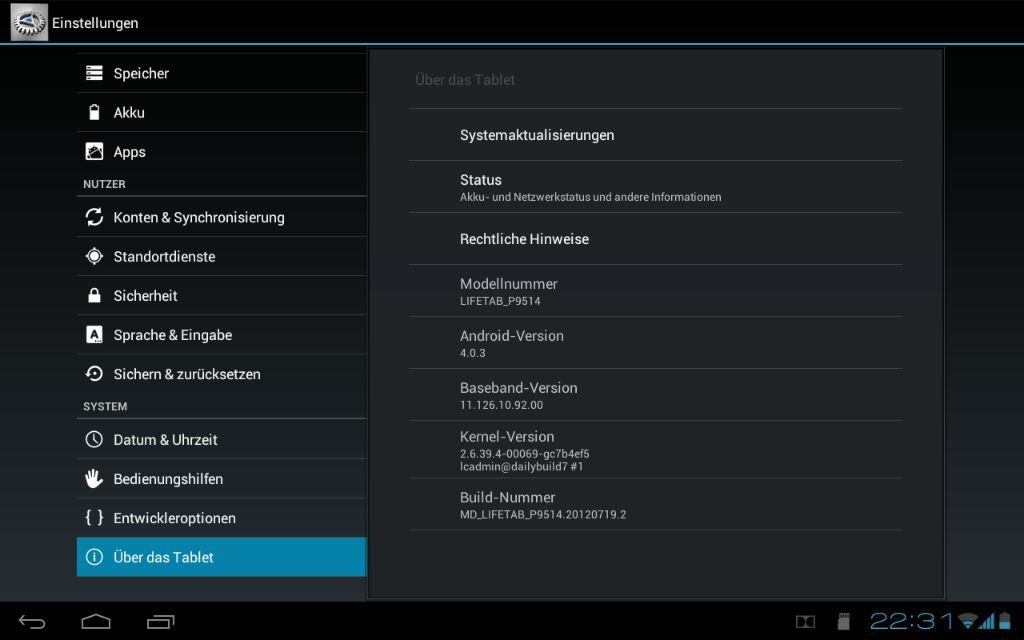The width and height of the screenshot is (1024, 640).
Task: Tap the Kernel-Version row
Action: (656, 449)
